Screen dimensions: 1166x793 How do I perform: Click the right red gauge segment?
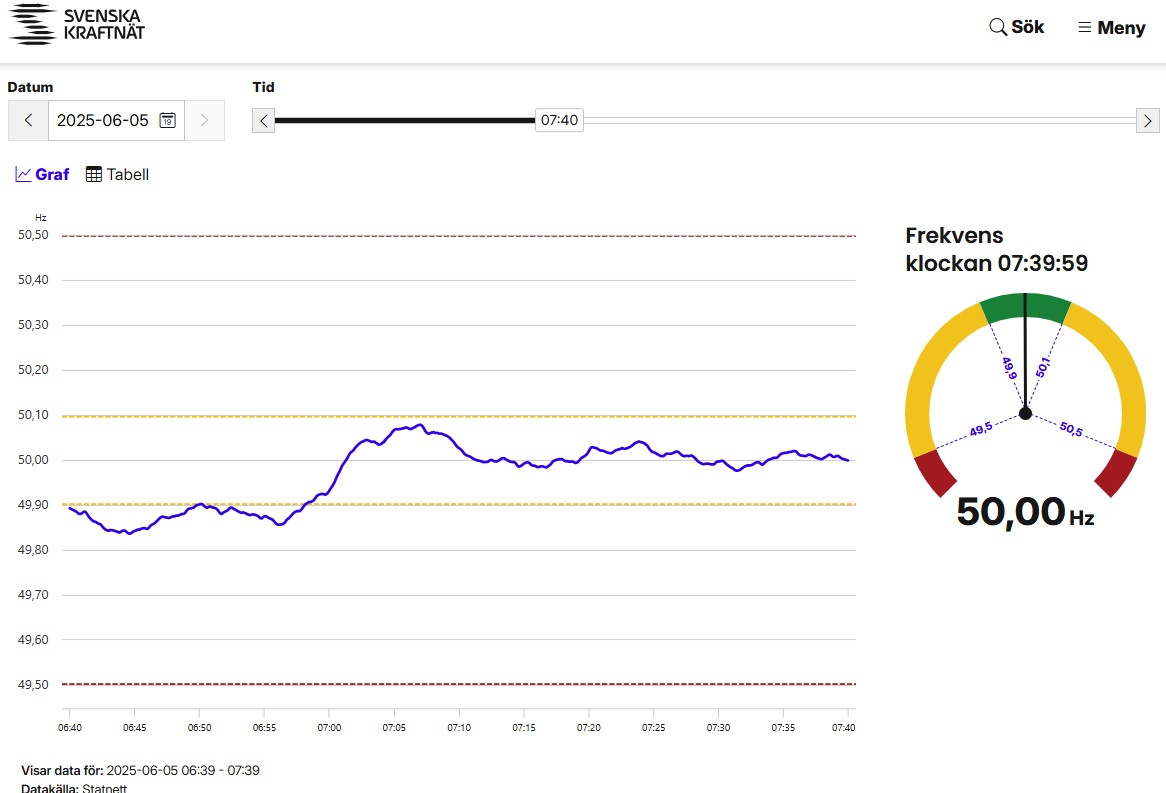coord(1116,472)
